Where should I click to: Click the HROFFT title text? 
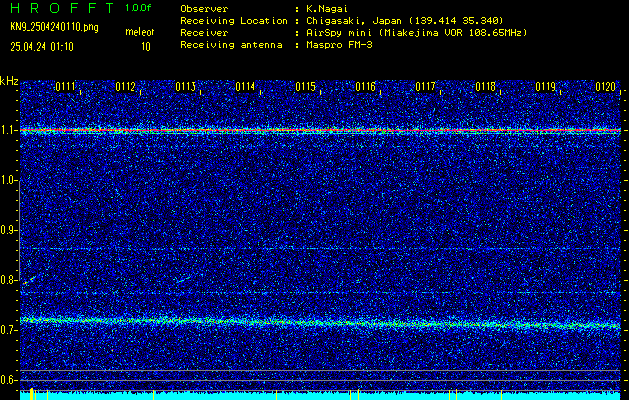pos(62,8)
